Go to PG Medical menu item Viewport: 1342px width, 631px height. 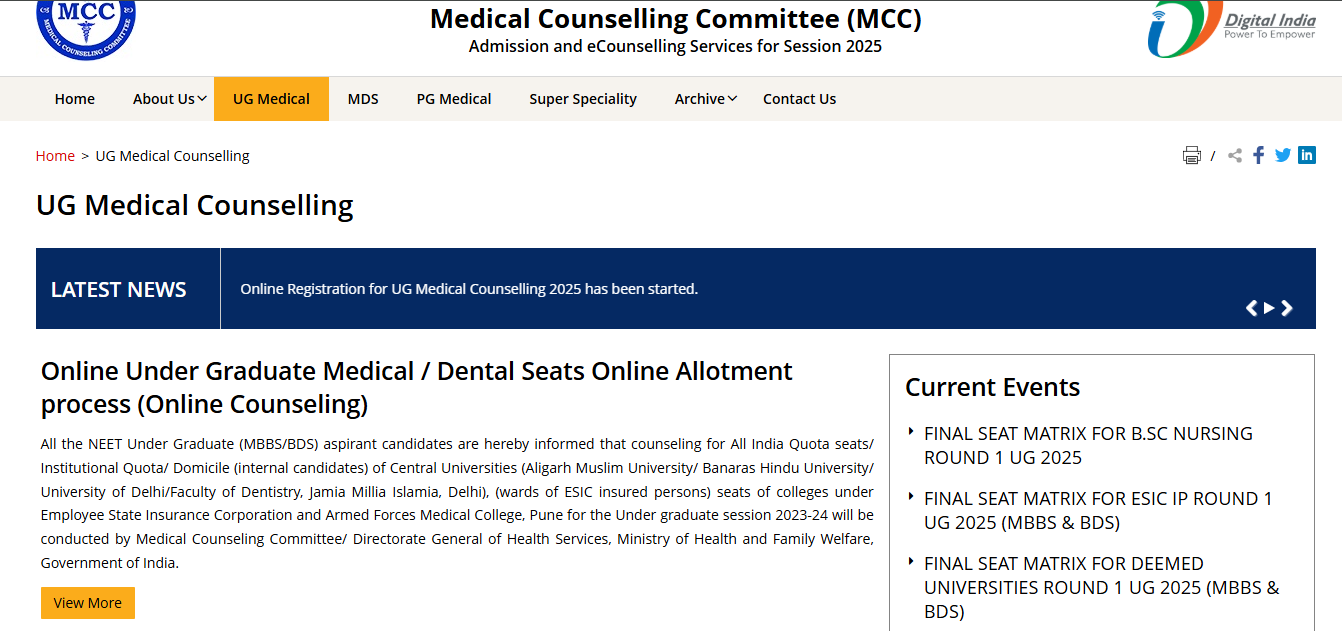[x=454, y=99]
